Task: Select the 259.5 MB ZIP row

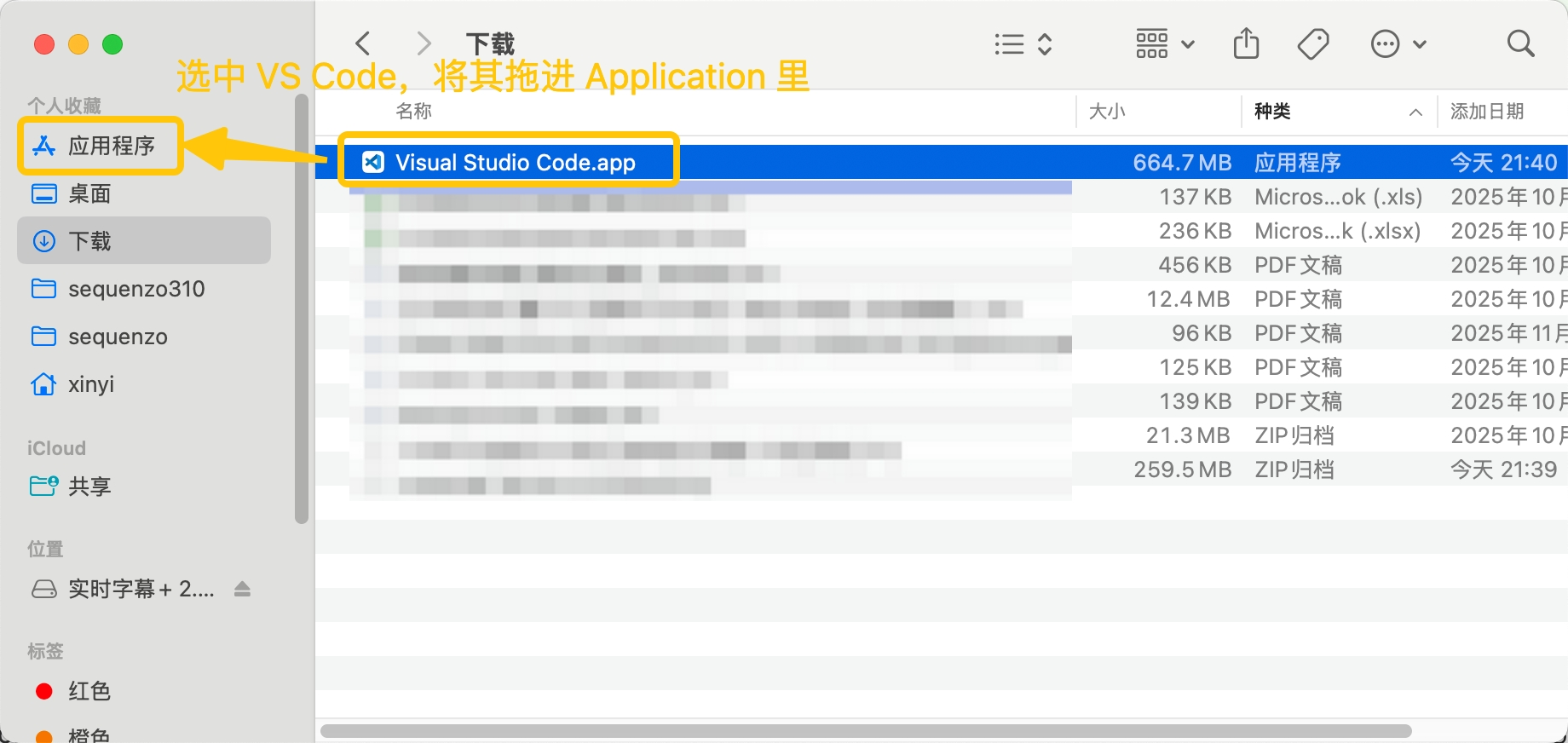Action: coord(942,469)
